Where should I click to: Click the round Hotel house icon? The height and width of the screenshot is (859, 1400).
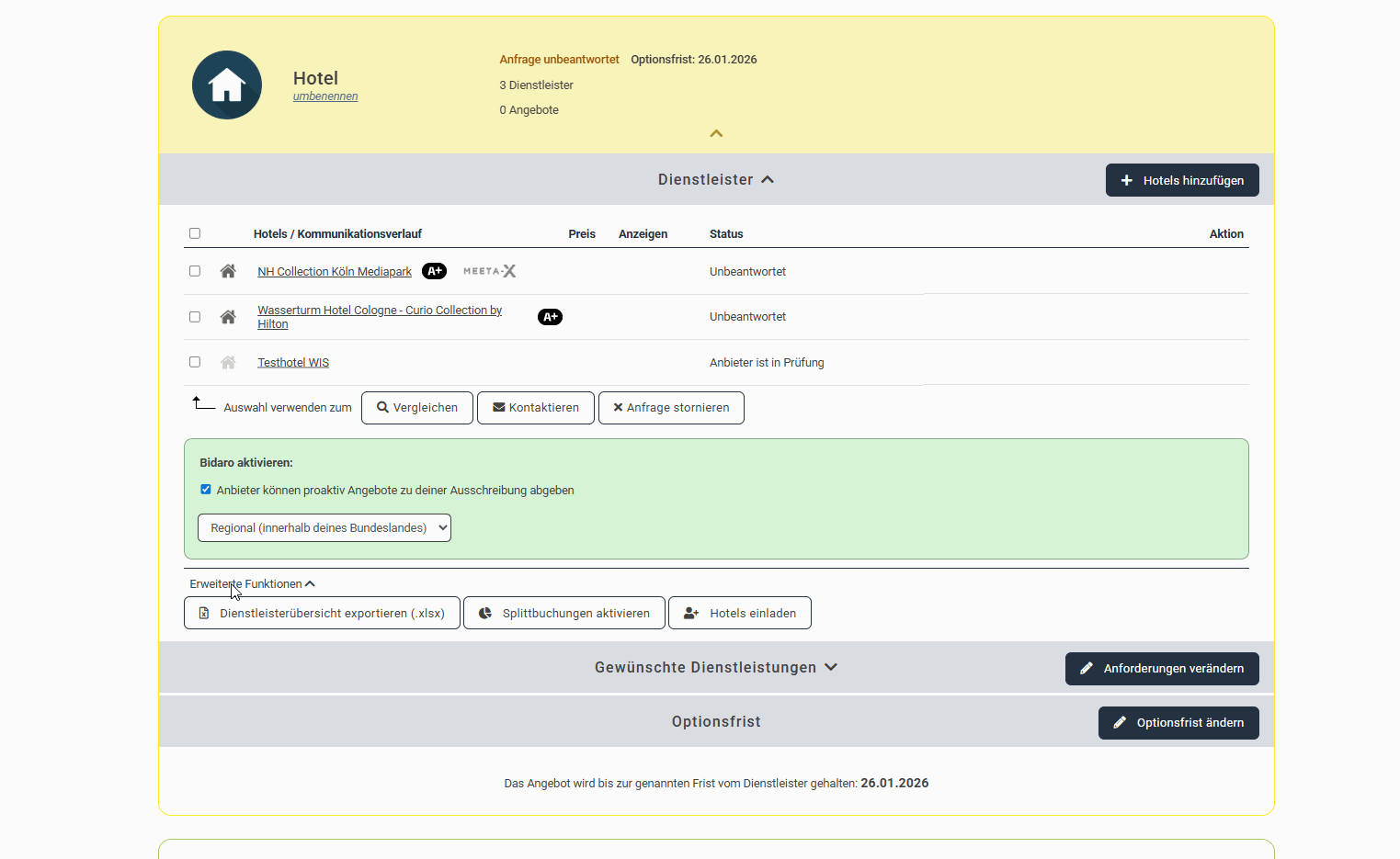click(x=227, y=85)
